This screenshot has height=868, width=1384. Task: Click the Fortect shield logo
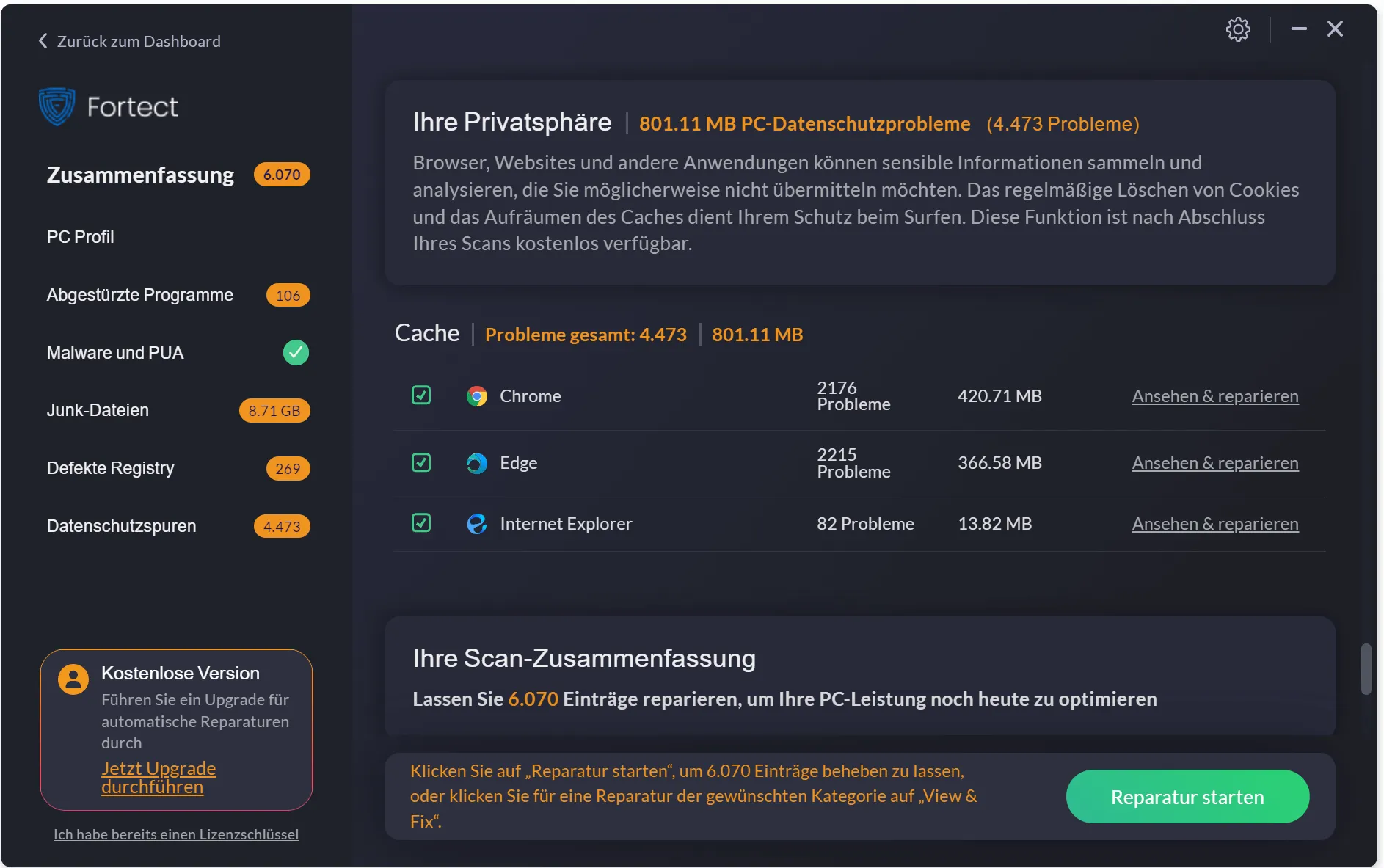tap(57, 106)
